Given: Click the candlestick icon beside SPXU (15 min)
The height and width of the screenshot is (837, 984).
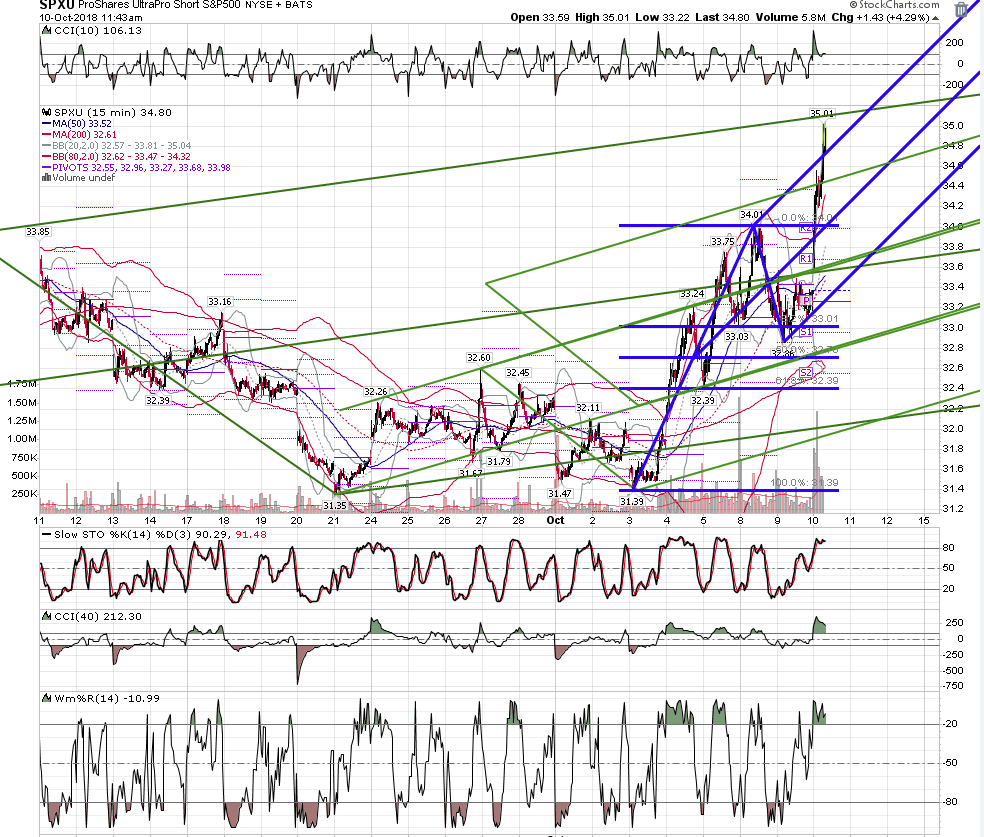Looking at the screenshot, I should [x=46, y=112].
